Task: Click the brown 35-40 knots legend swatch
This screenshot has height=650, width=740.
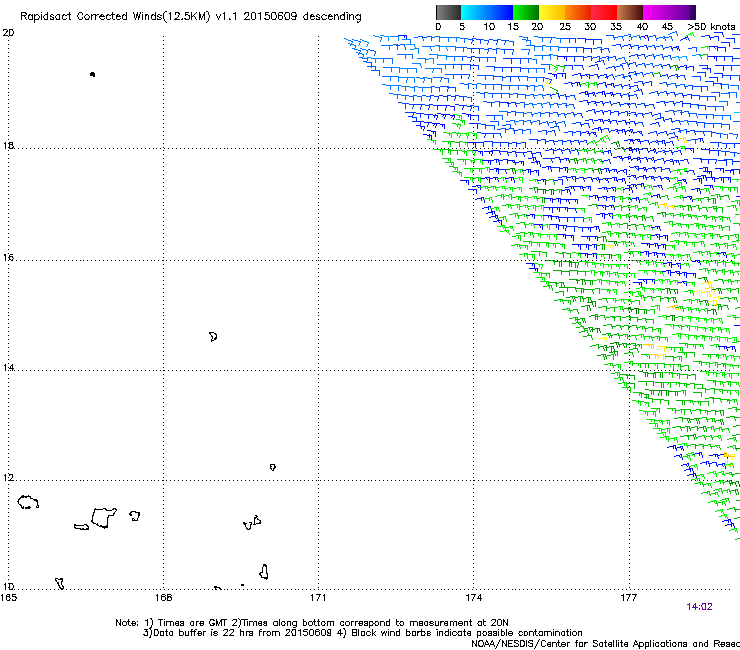Action: tap(630, 12)
